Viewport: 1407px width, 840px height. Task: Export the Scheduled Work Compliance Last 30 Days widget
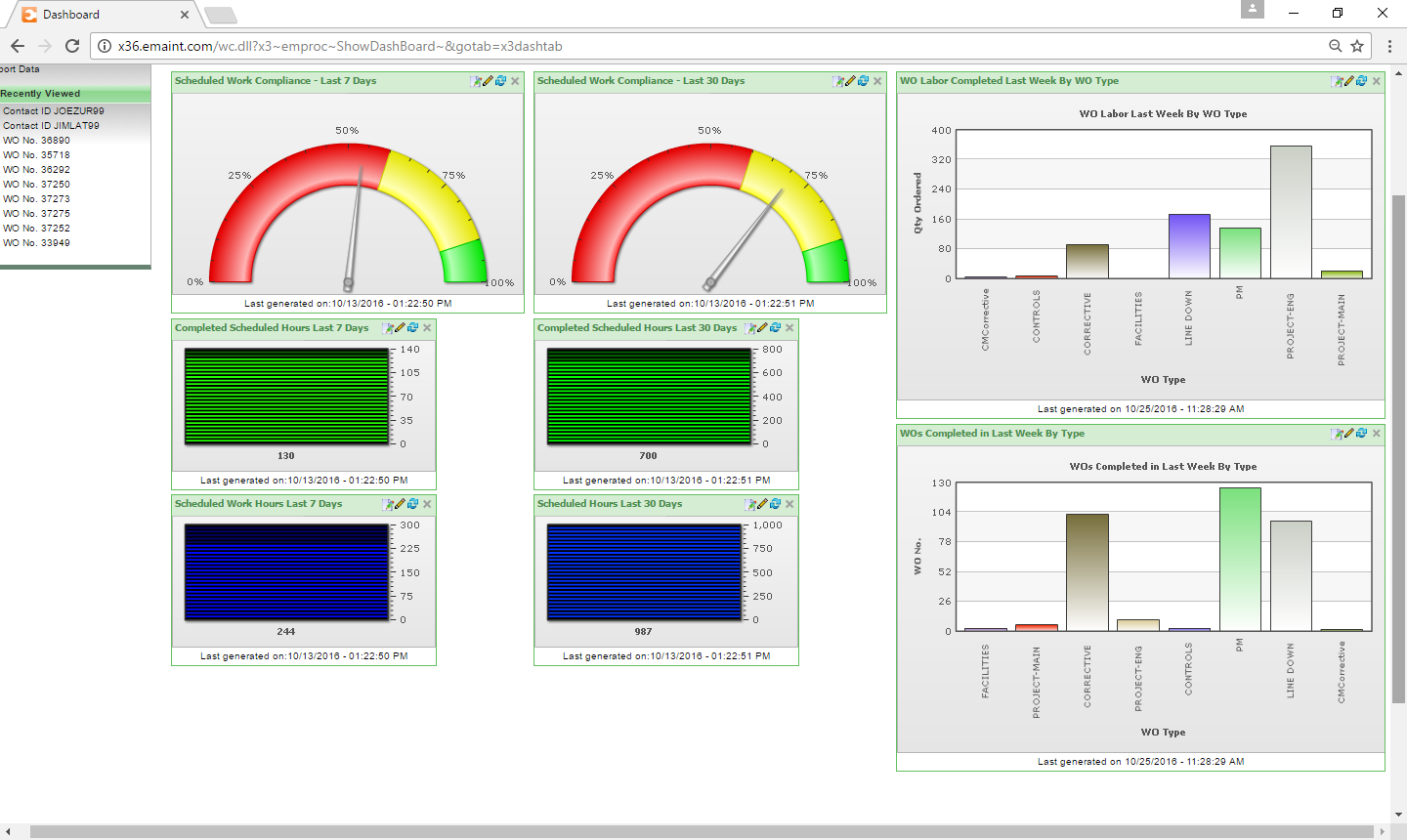838,81
